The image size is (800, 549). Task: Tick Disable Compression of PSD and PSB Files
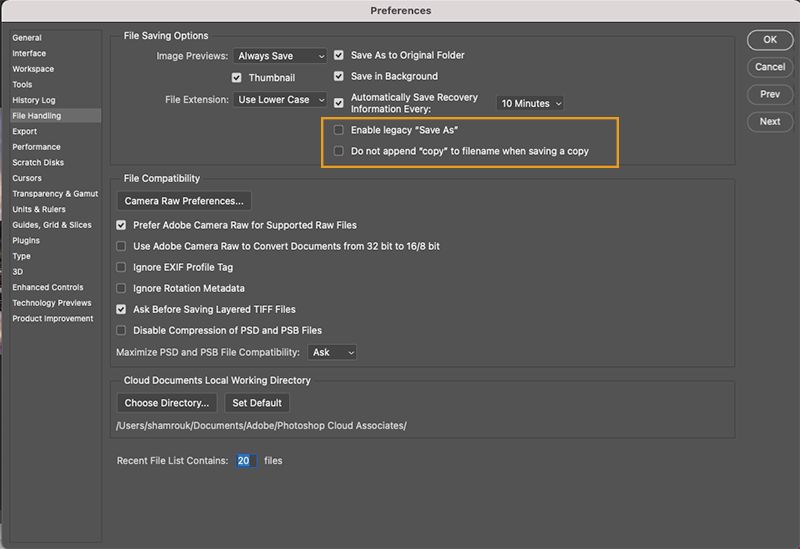coord(121,331)
